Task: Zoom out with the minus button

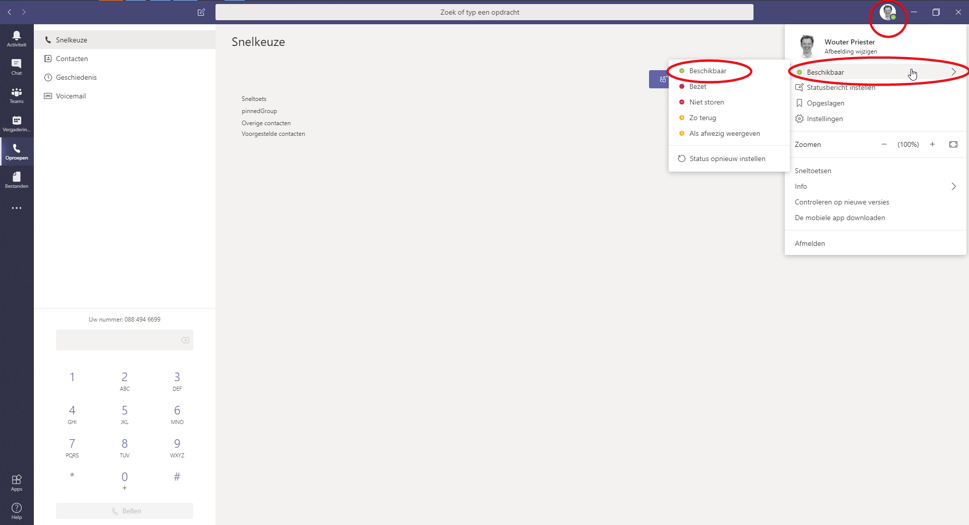Action: pyautogui.click(x=884, y=145)
